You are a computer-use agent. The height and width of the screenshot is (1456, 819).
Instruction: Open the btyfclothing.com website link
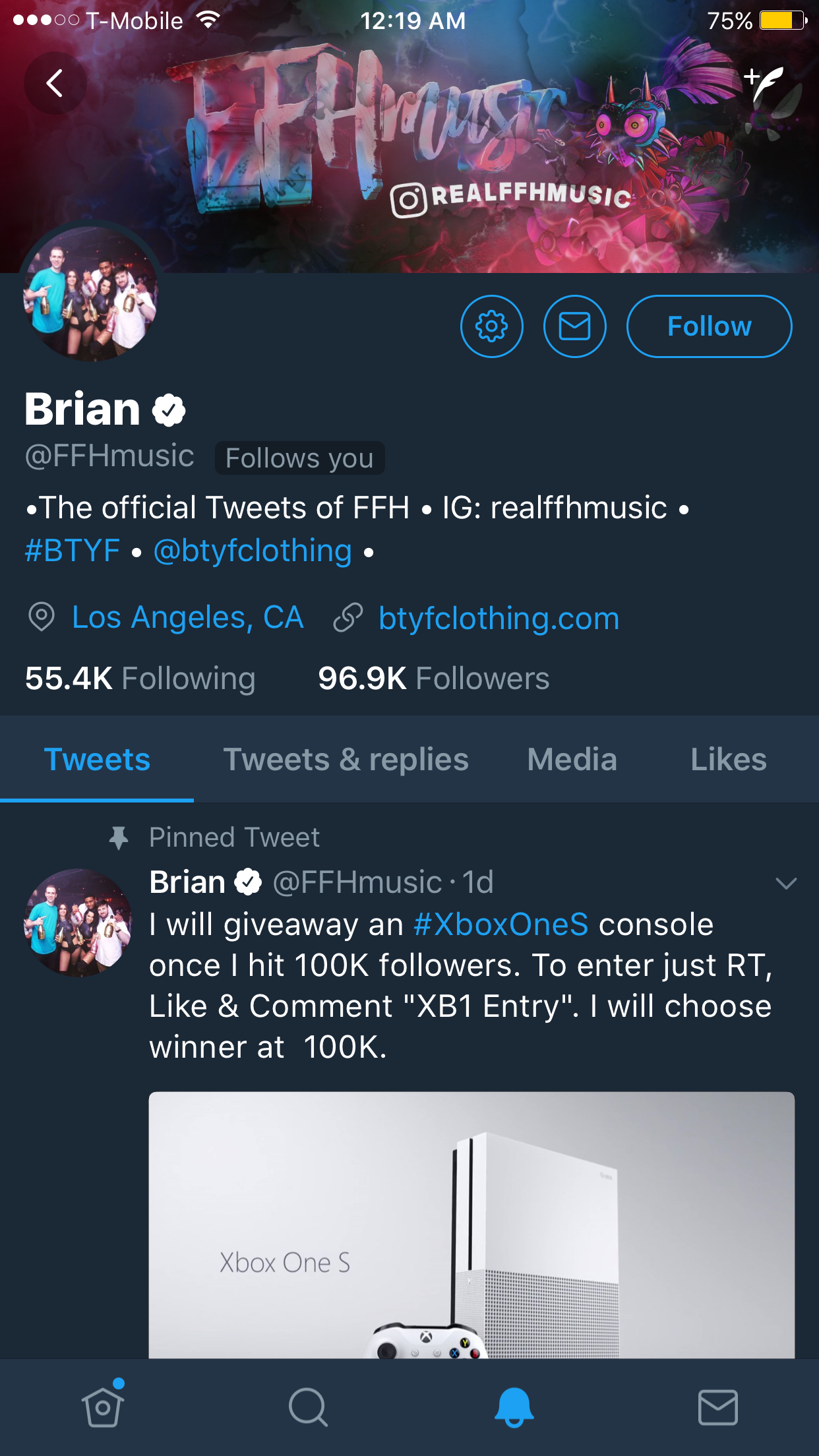[499, 619]
